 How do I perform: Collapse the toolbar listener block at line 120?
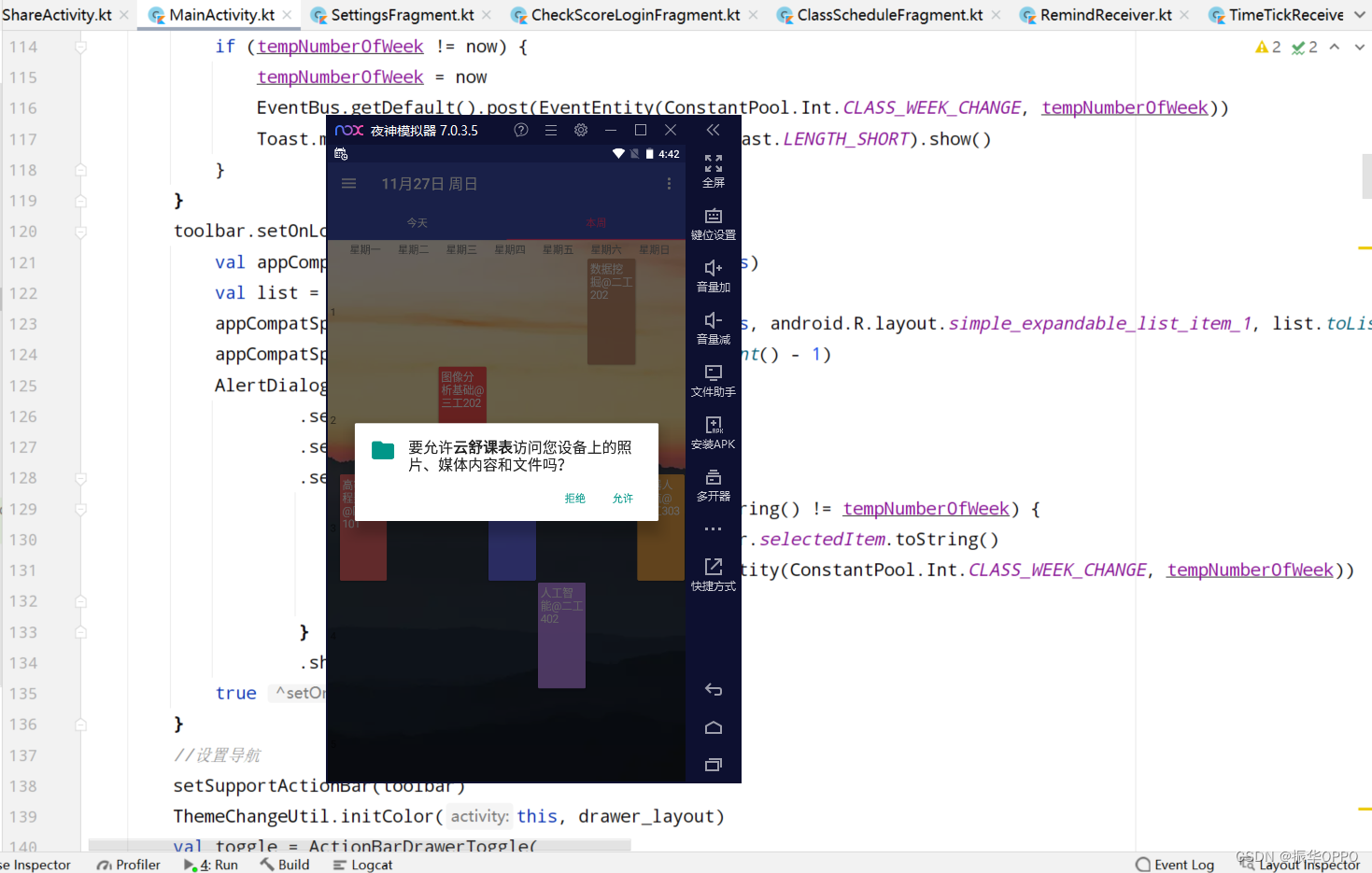coord(81,232)
